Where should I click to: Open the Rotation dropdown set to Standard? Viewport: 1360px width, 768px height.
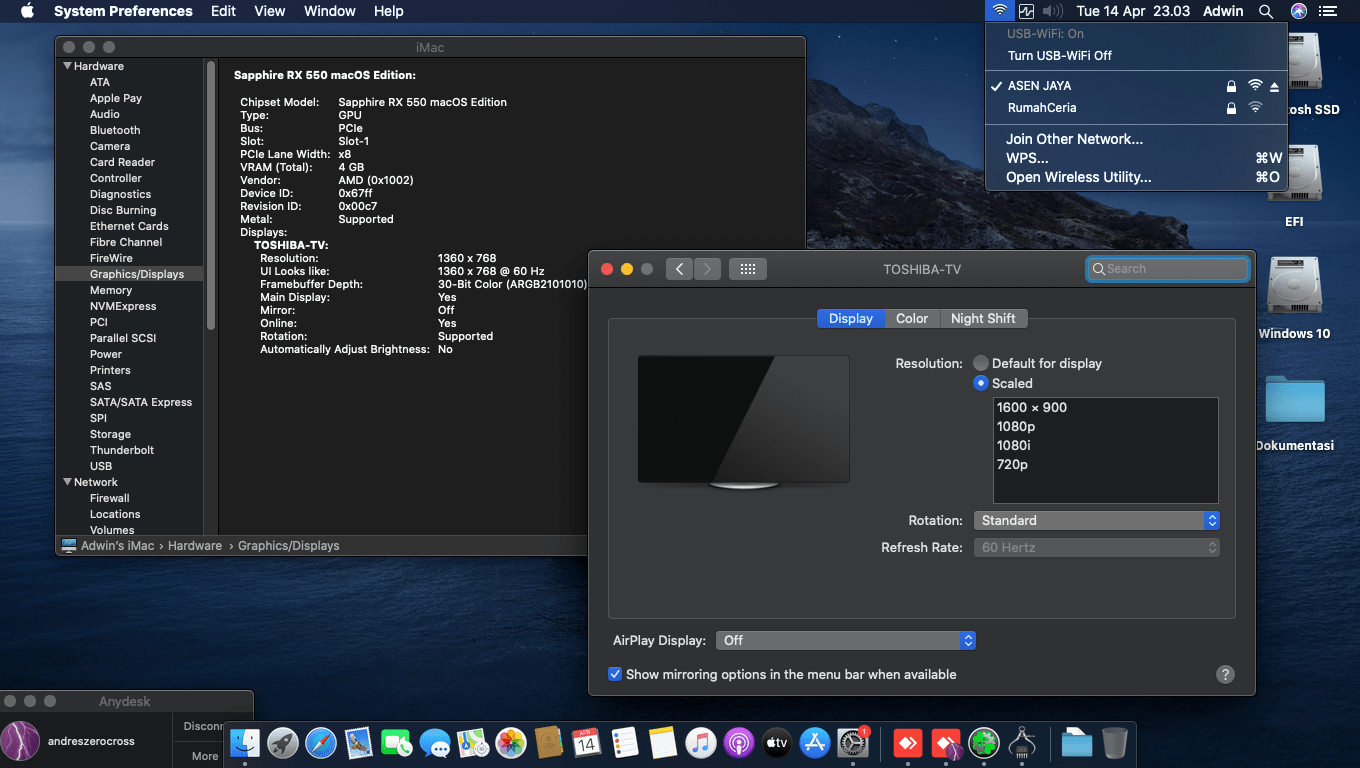coord(1096,520)
